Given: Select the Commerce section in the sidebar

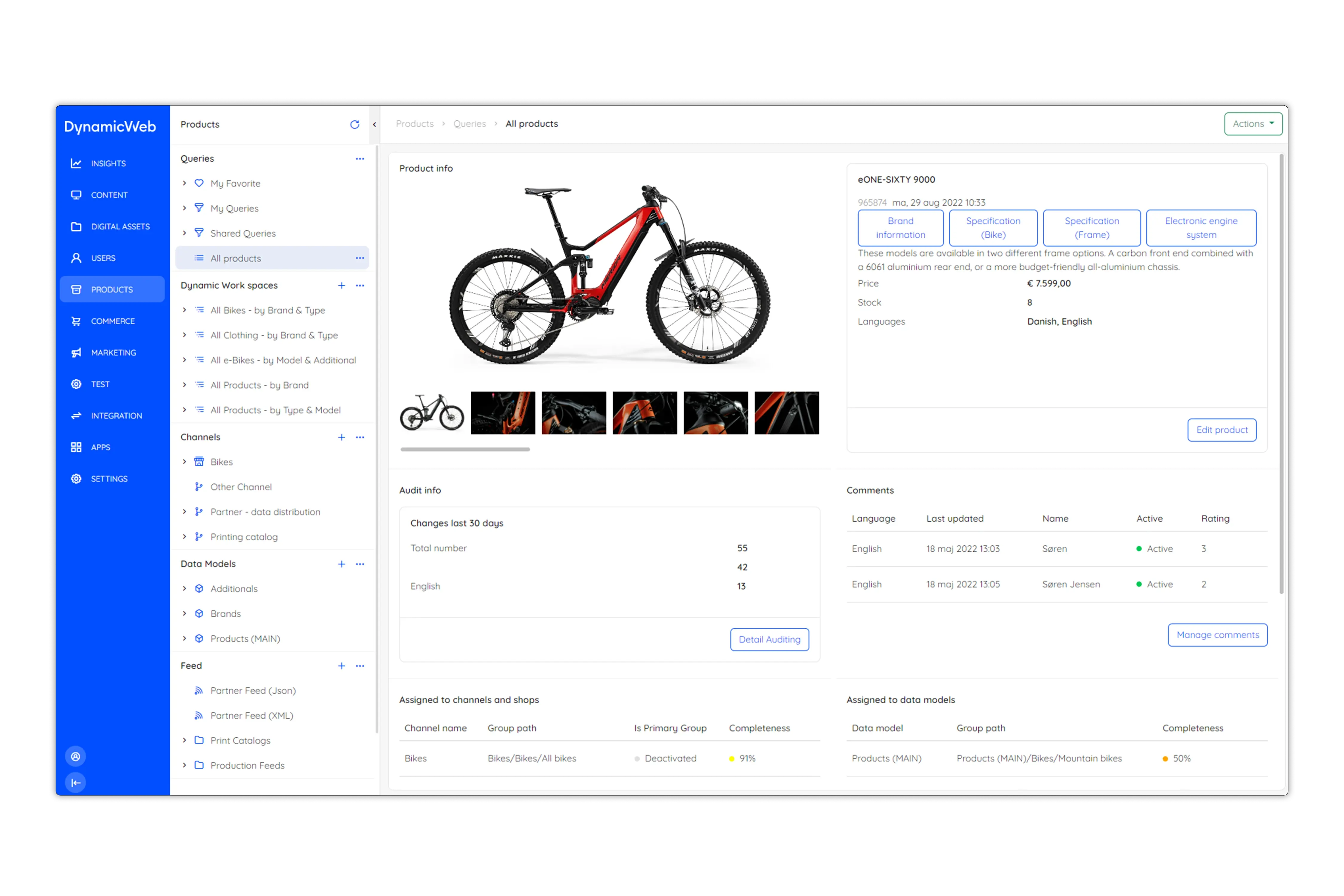Looking at the screenshot, I should [113, 320].
